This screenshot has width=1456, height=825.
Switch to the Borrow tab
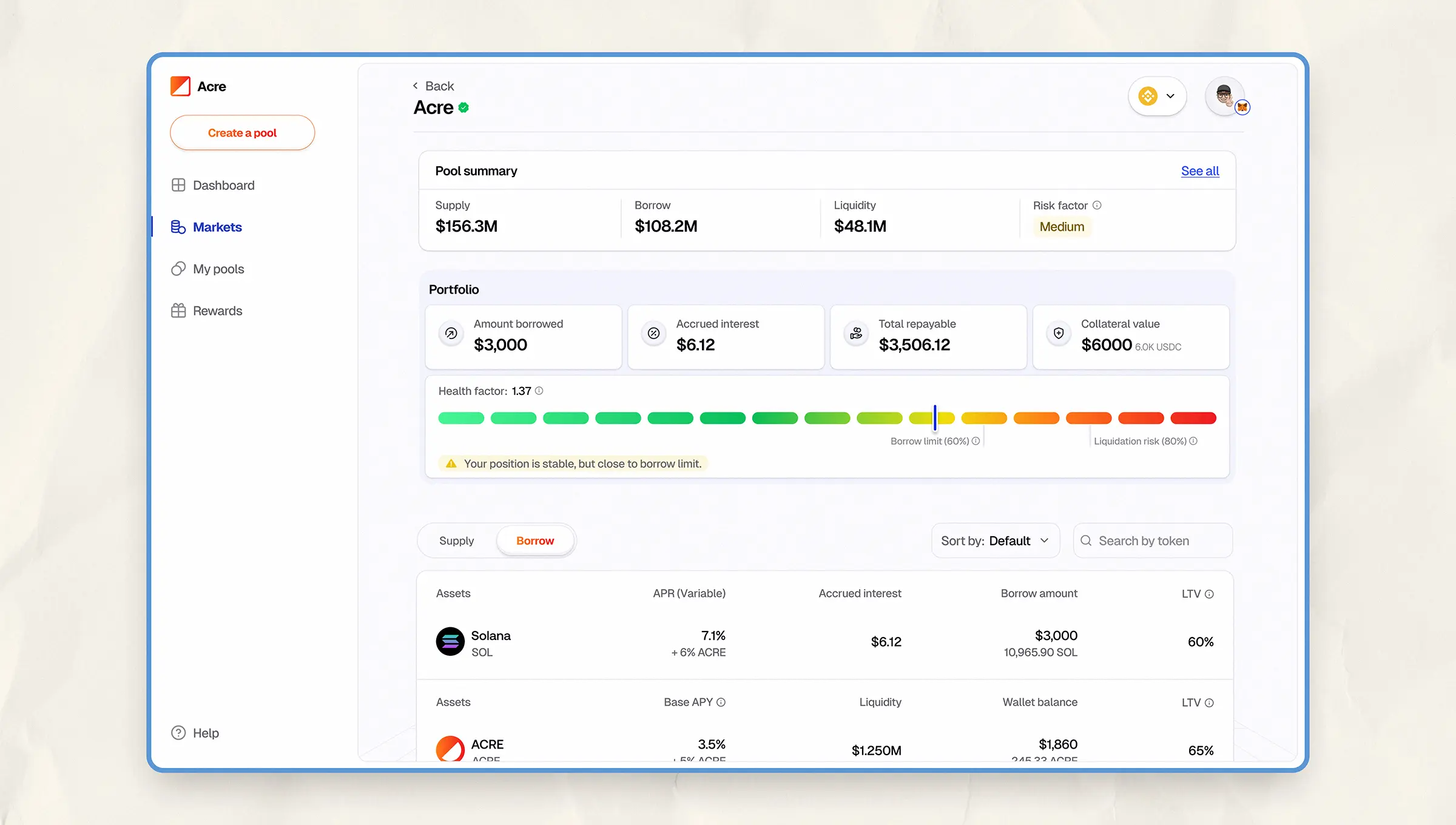tap(535, 540)
